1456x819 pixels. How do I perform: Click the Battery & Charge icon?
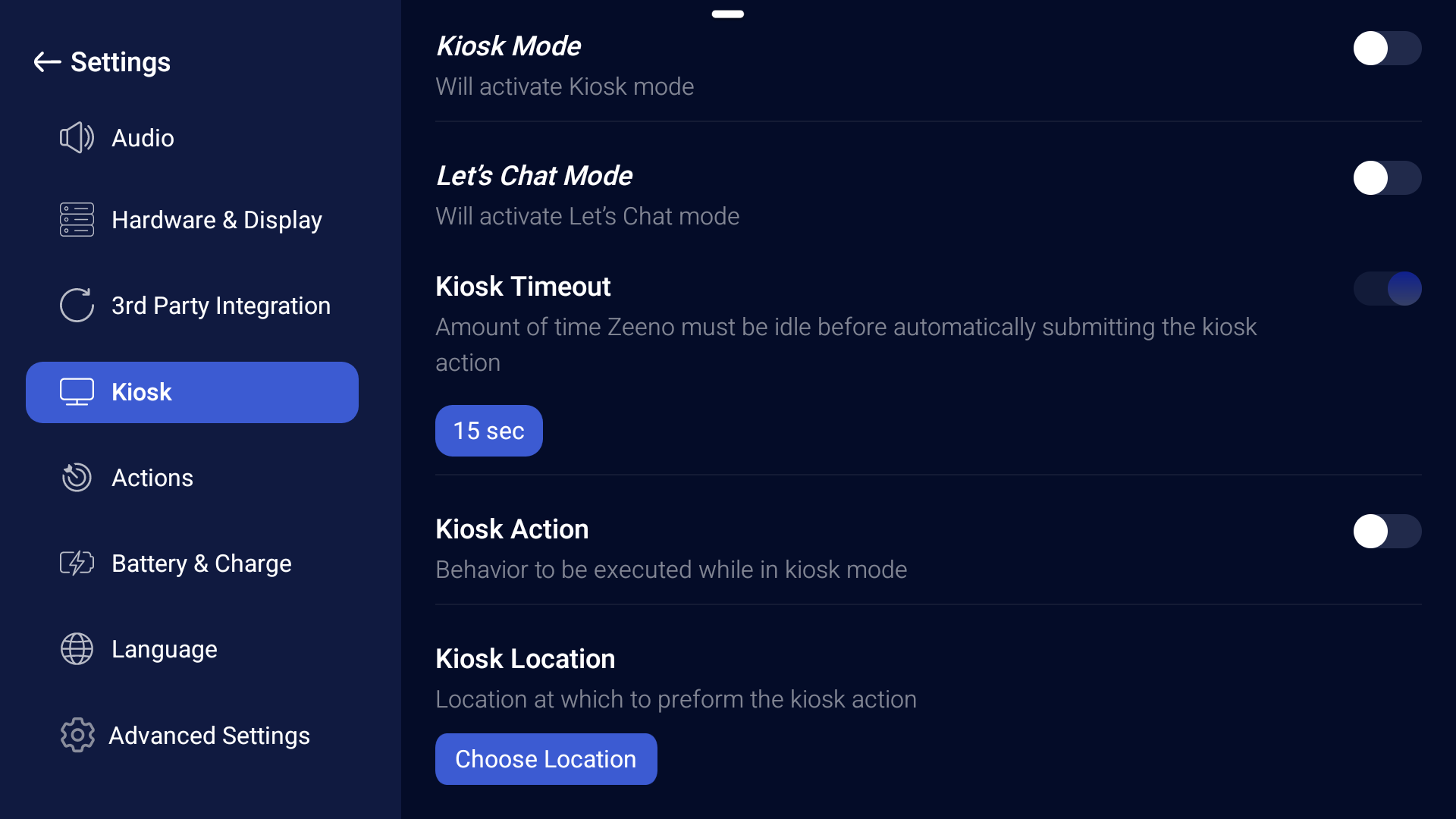(77, 563)
